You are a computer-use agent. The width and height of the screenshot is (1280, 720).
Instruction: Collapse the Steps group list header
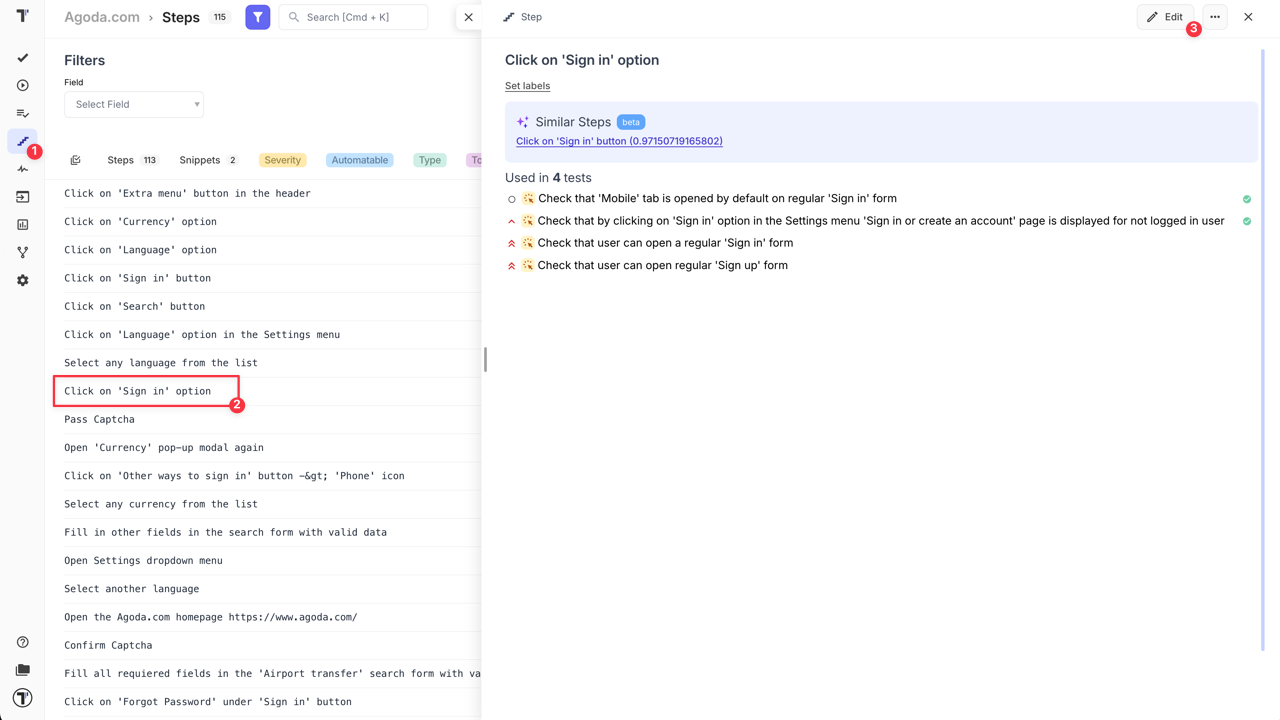coord(75,159)
